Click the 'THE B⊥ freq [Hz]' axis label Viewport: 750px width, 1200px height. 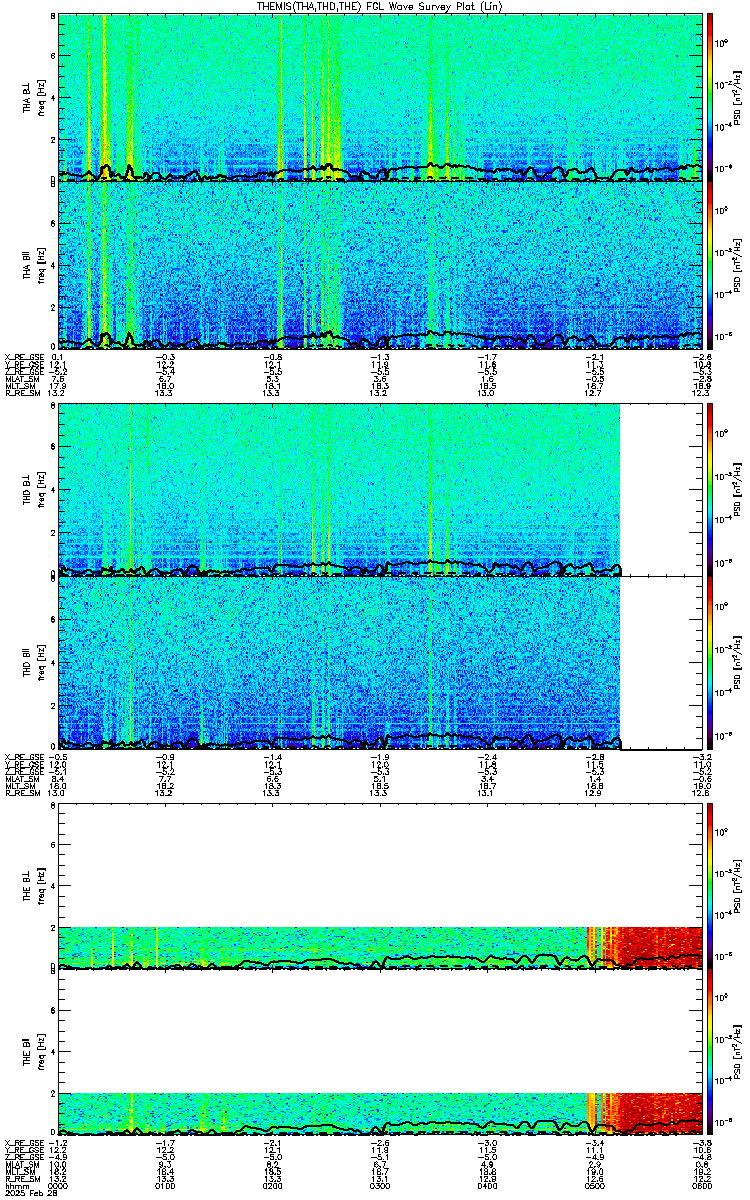tap(32, 886)
